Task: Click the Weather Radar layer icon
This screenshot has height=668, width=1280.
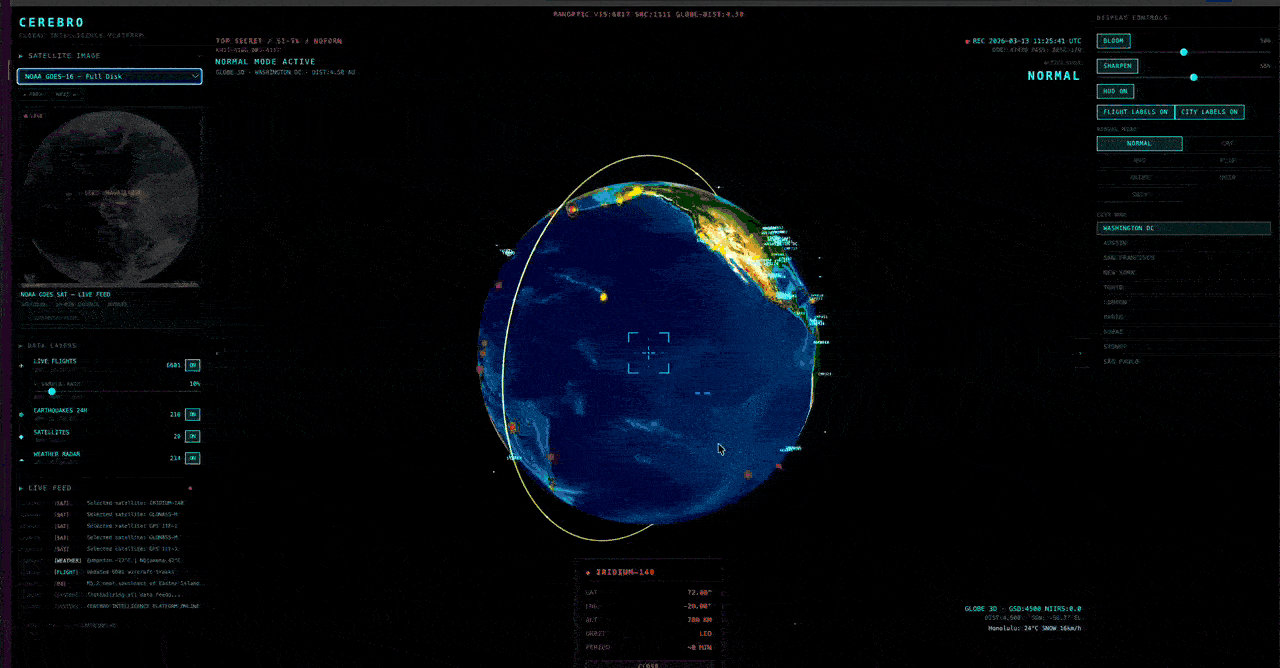Action: coord(21,458)
